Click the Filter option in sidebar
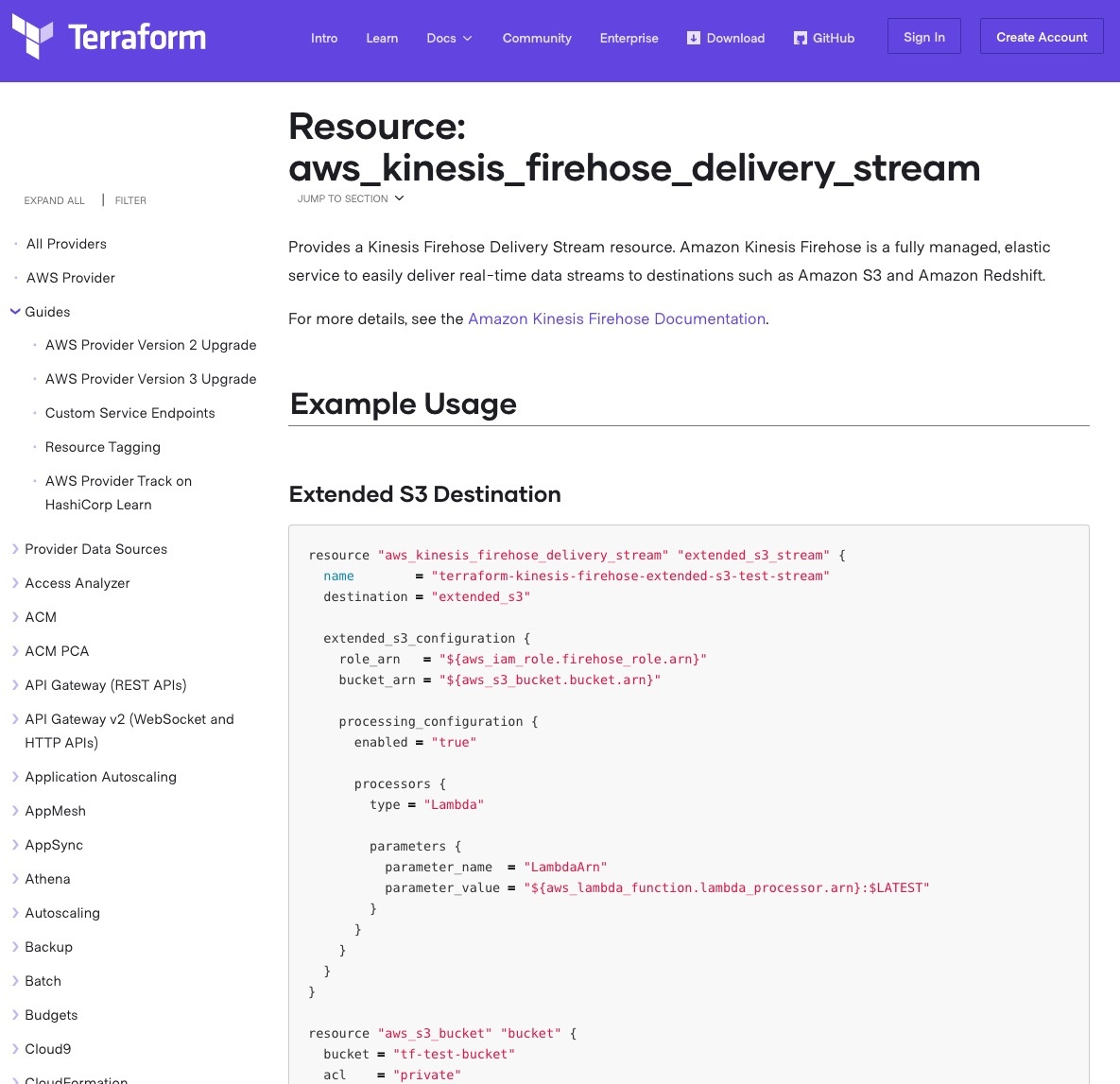The image size is (1120, 1084). click(130, 200)
